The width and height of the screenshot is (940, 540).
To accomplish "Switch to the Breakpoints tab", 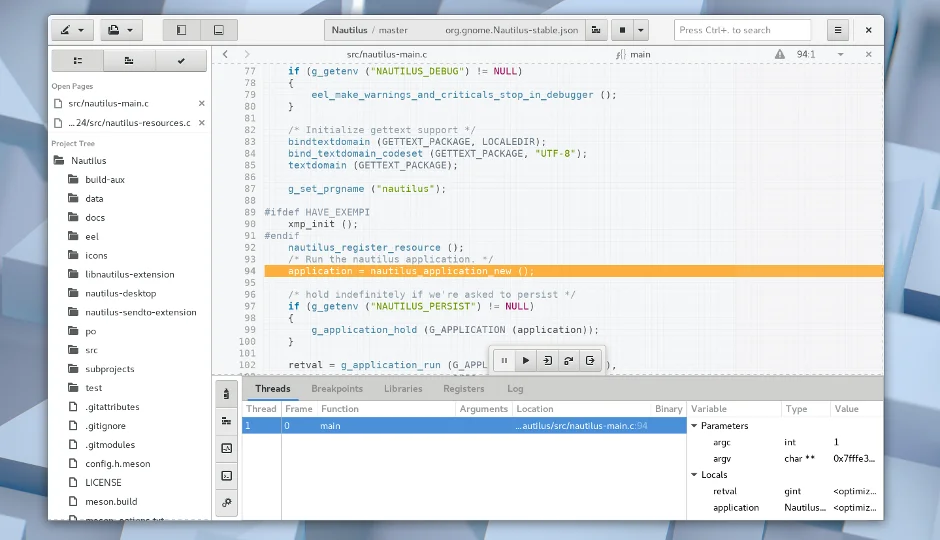I will point(337,388).
